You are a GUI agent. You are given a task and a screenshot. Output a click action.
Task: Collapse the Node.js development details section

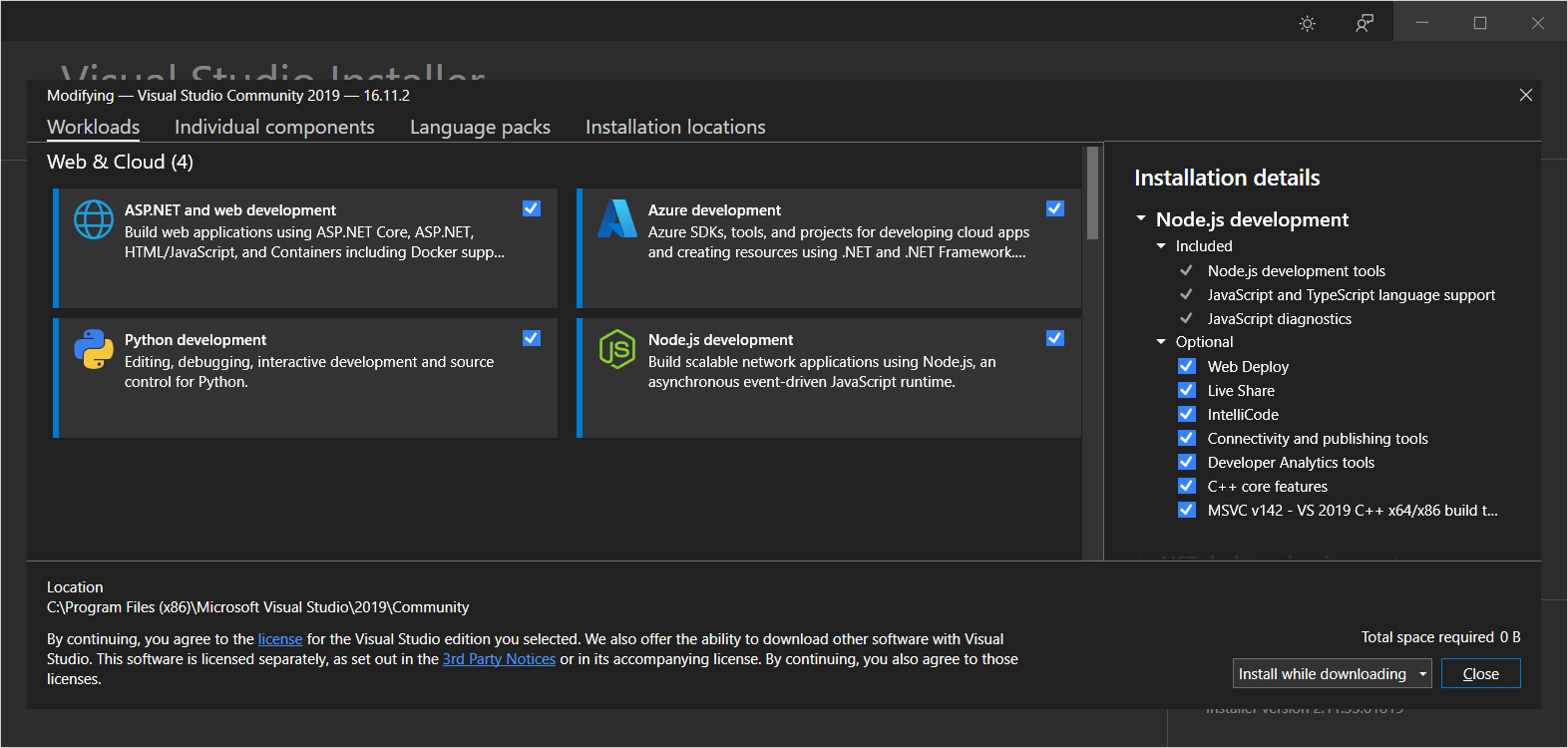pyautogui.click(x=1141, y=218)
